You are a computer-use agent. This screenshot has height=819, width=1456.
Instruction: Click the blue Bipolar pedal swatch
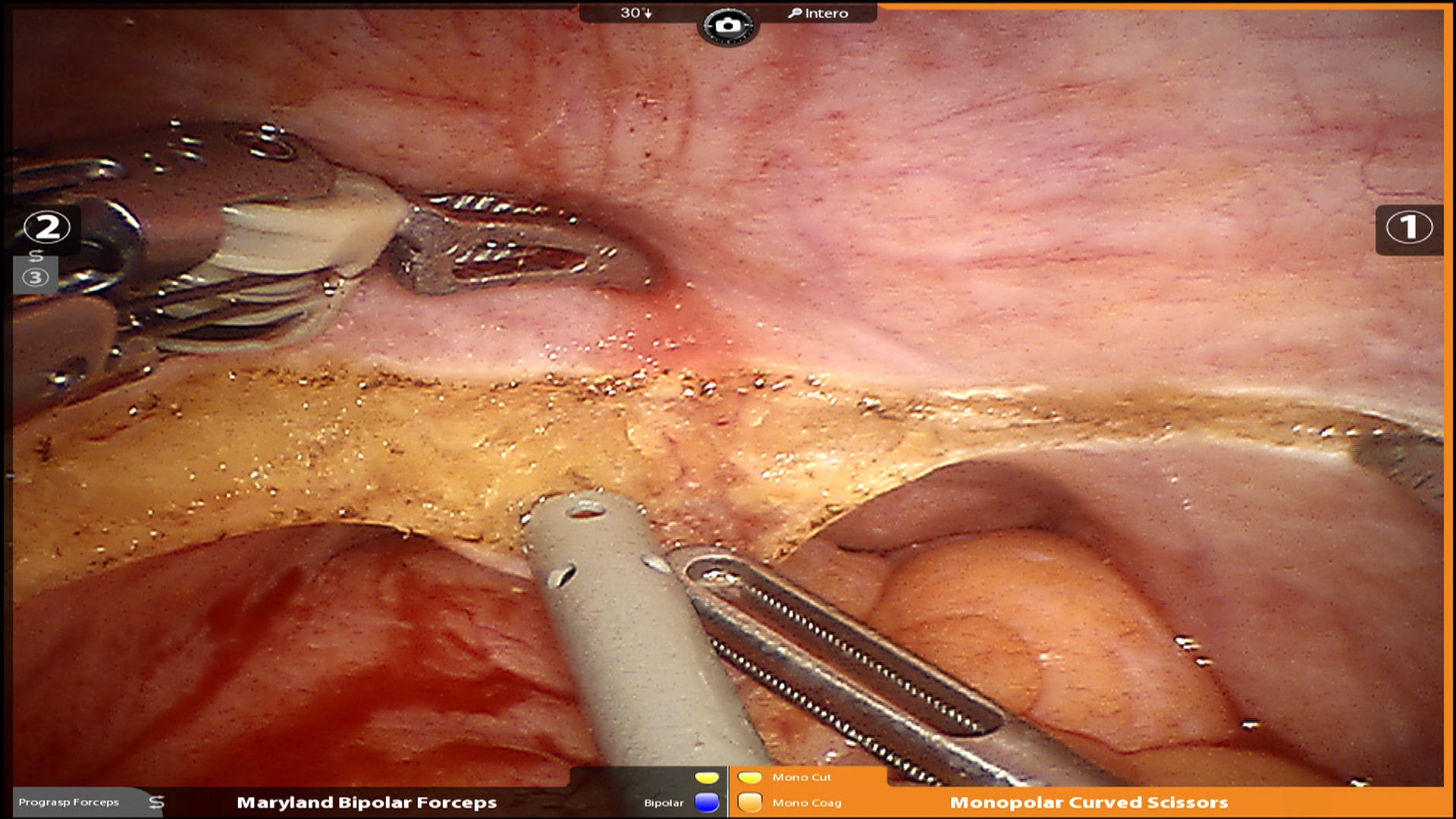[x=707, y=802]
